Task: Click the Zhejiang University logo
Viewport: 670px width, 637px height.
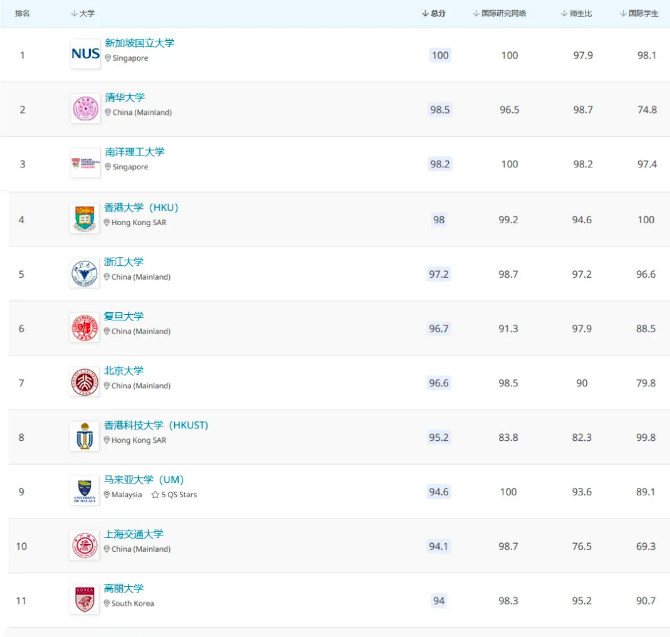Action: tap(85, 273)
